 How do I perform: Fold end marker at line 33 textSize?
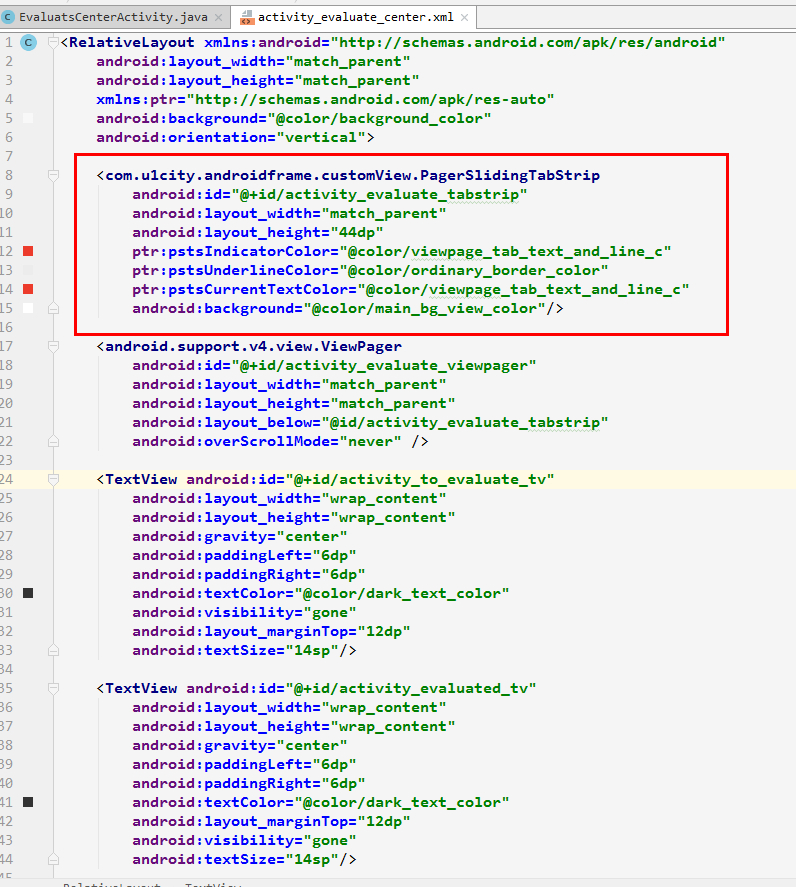coord(53,650)
